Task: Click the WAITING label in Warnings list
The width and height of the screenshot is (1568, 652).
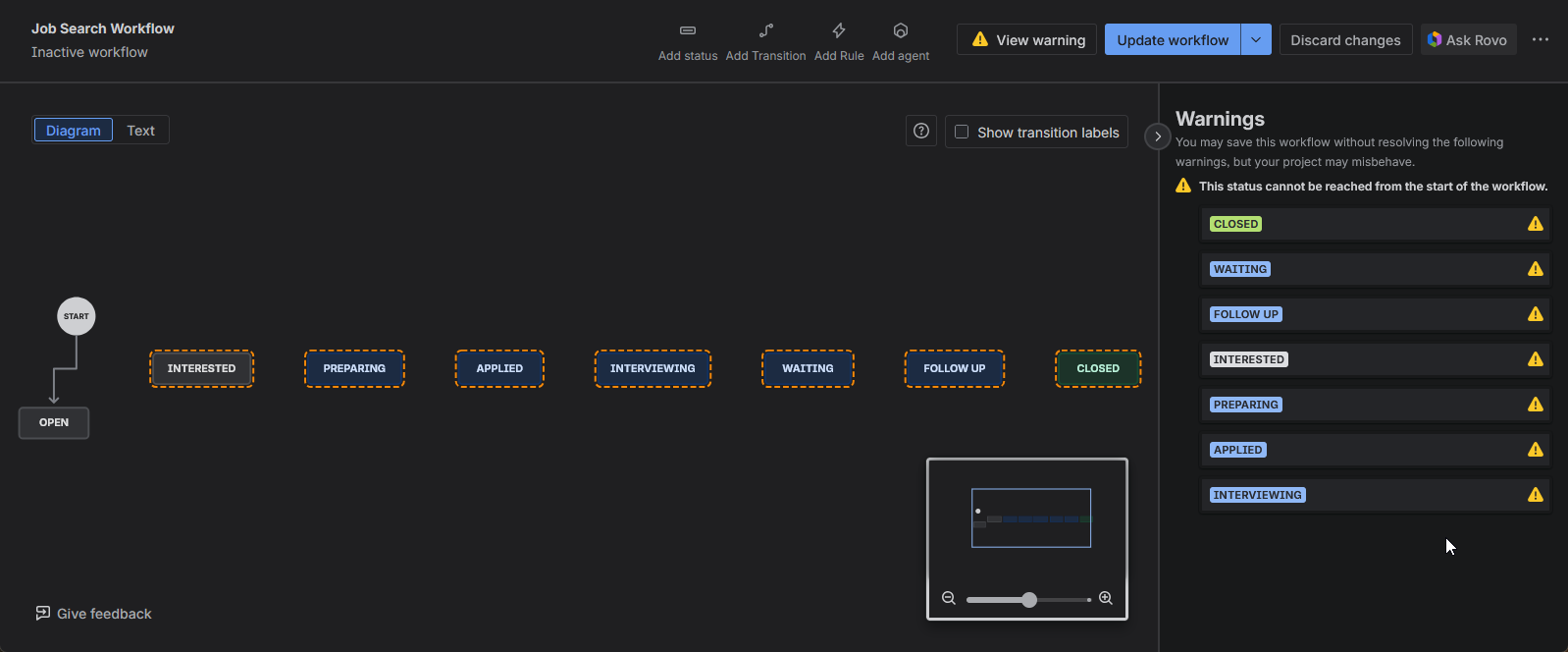Action: click(x=1240, y=269)
